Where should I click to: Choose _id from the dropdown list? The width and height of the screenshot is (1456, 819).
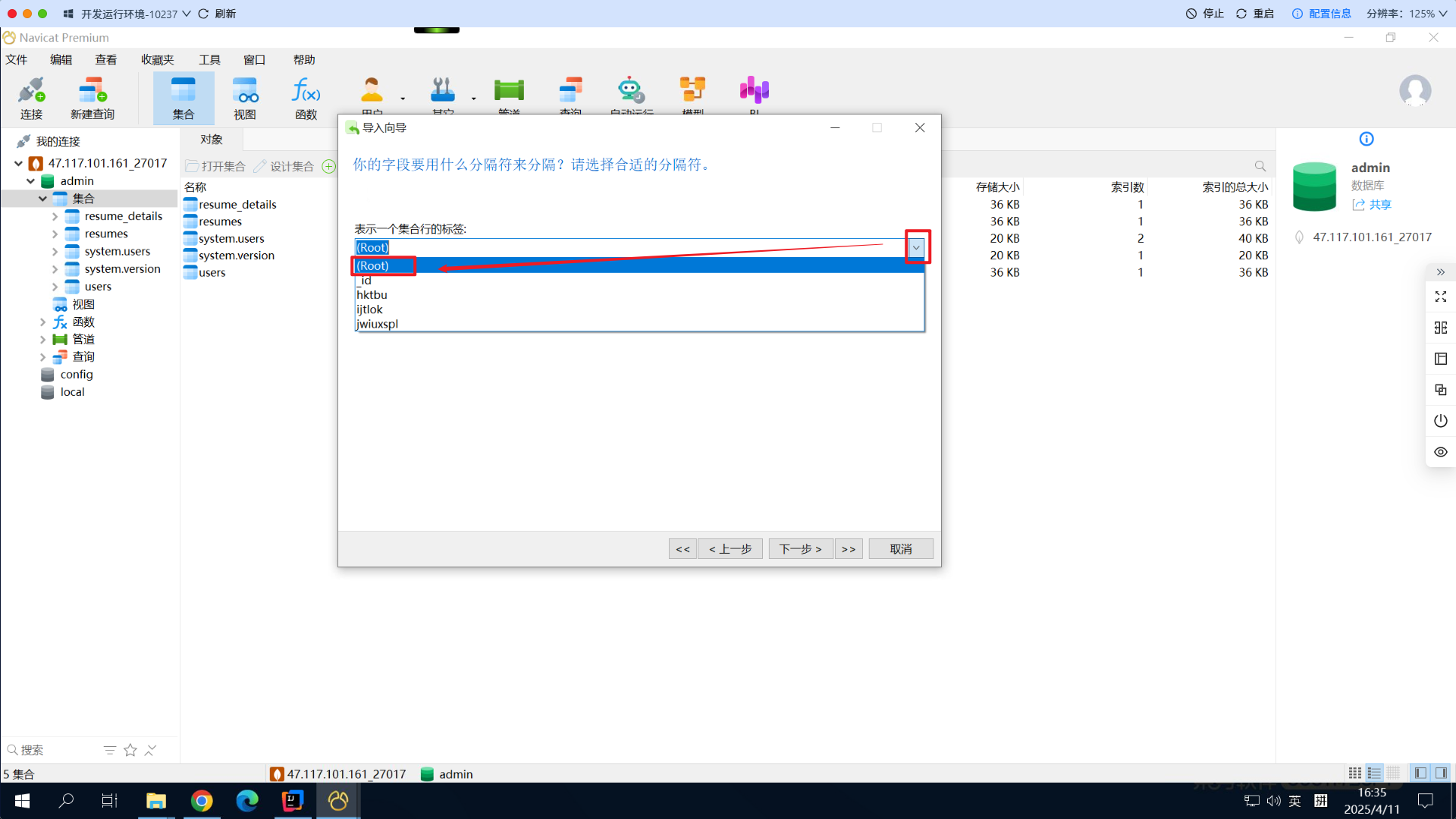point(639,281)
